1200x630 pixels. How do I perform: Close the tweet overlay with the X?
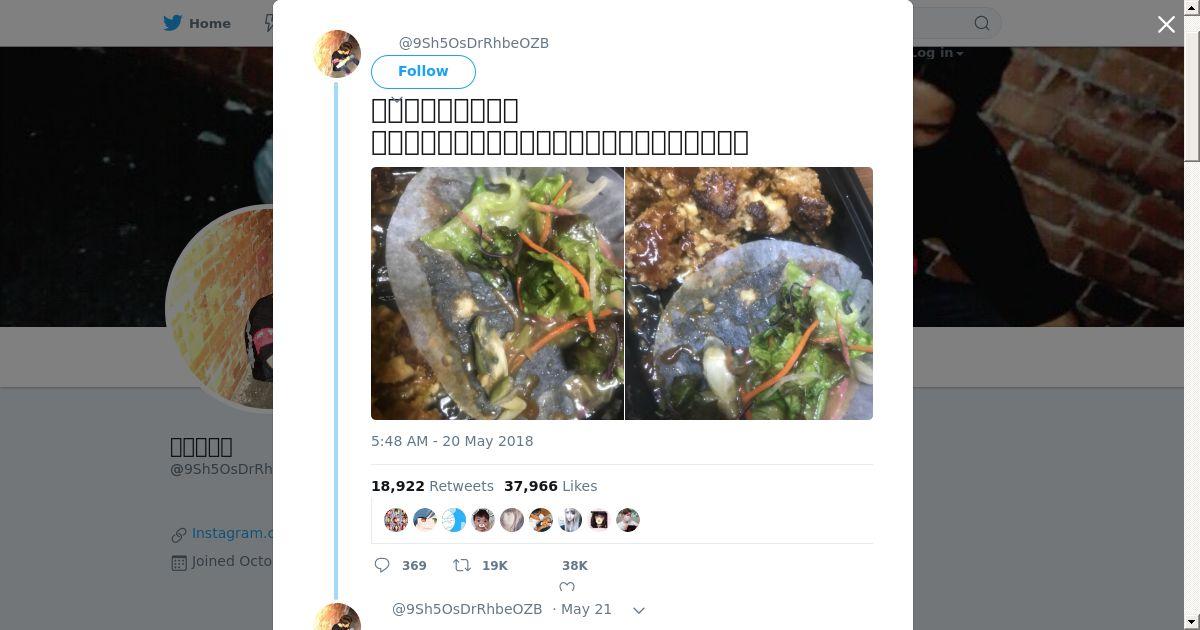click(1166, 25)
